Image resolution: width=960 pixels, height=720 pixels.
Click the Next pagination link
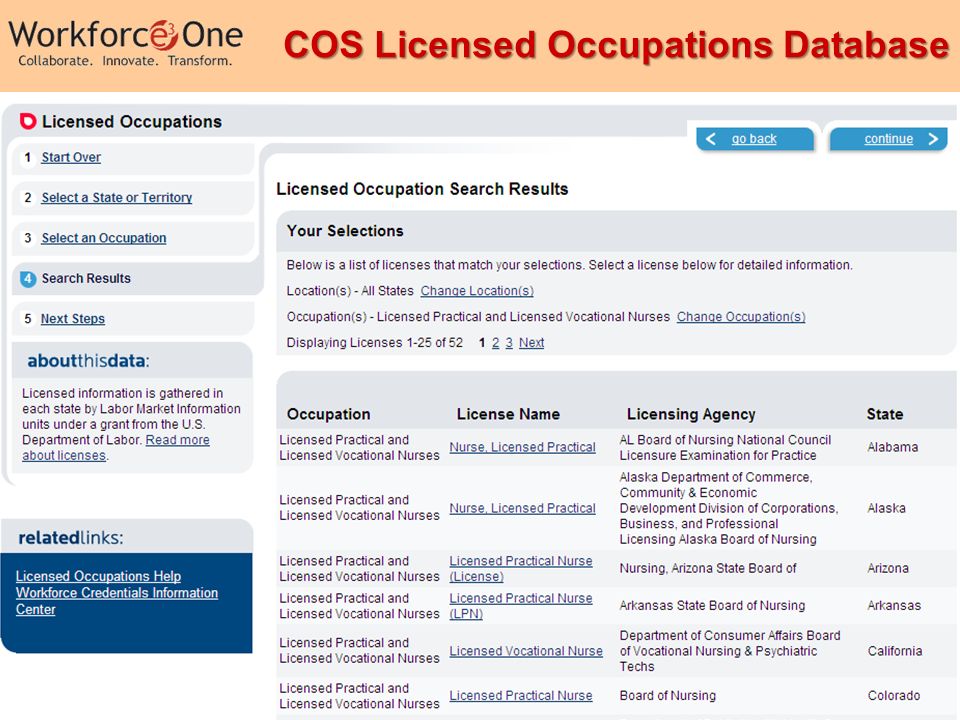531,343
